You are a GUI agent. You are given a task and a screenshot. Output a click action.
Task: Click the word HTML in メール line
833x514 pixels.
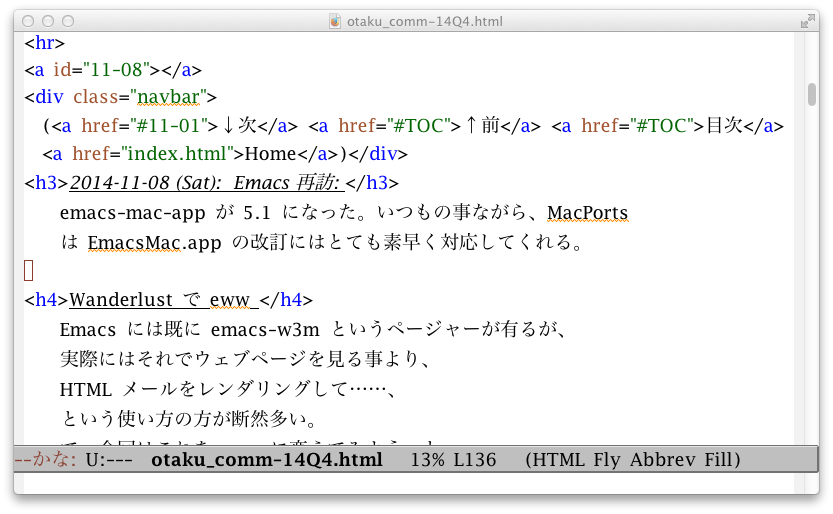click(86, 390)
